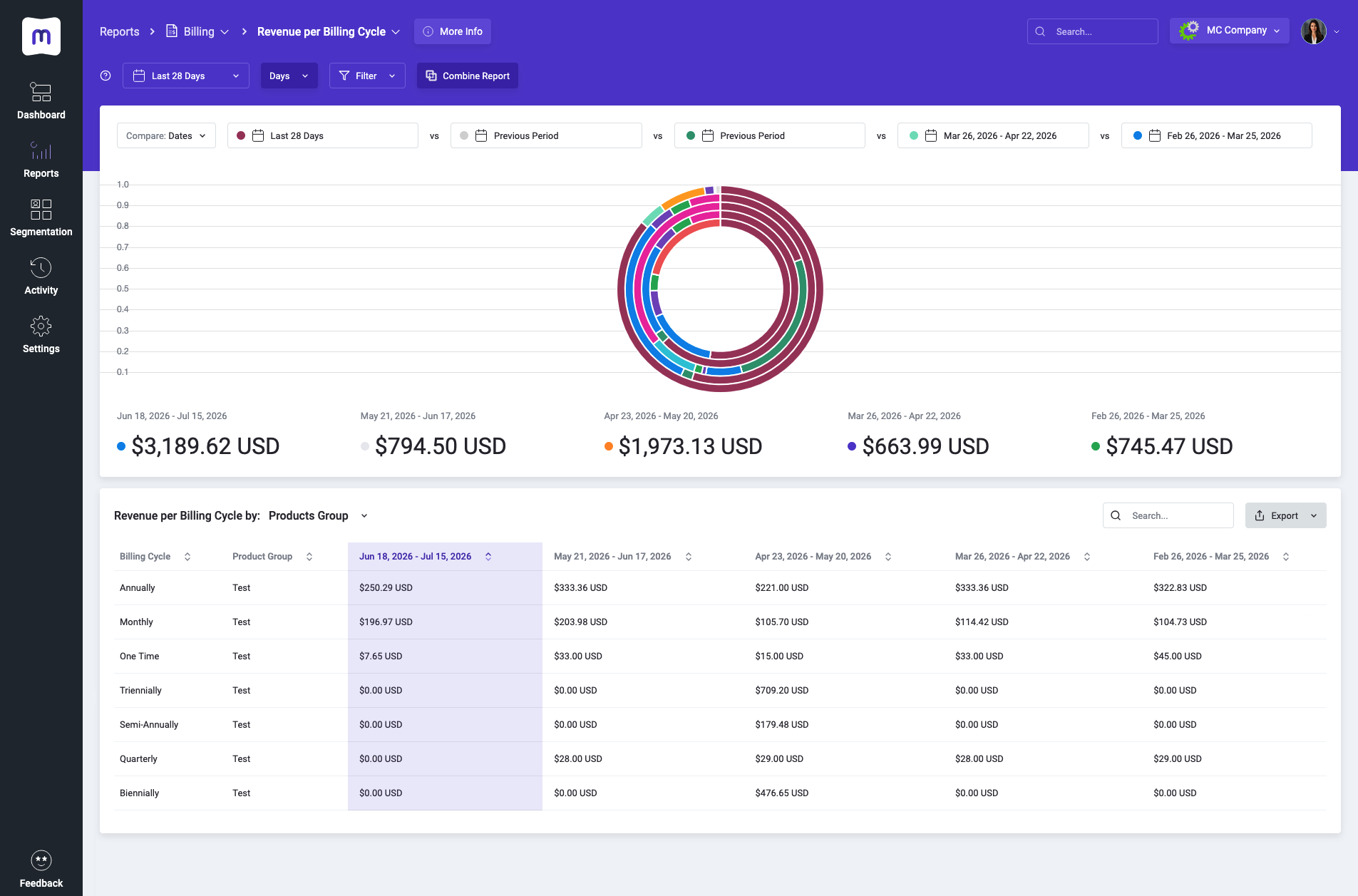This screenshot has width=1358, height=896.
Task: Go to Reports breadcrumb
Action: pos(119,31)
